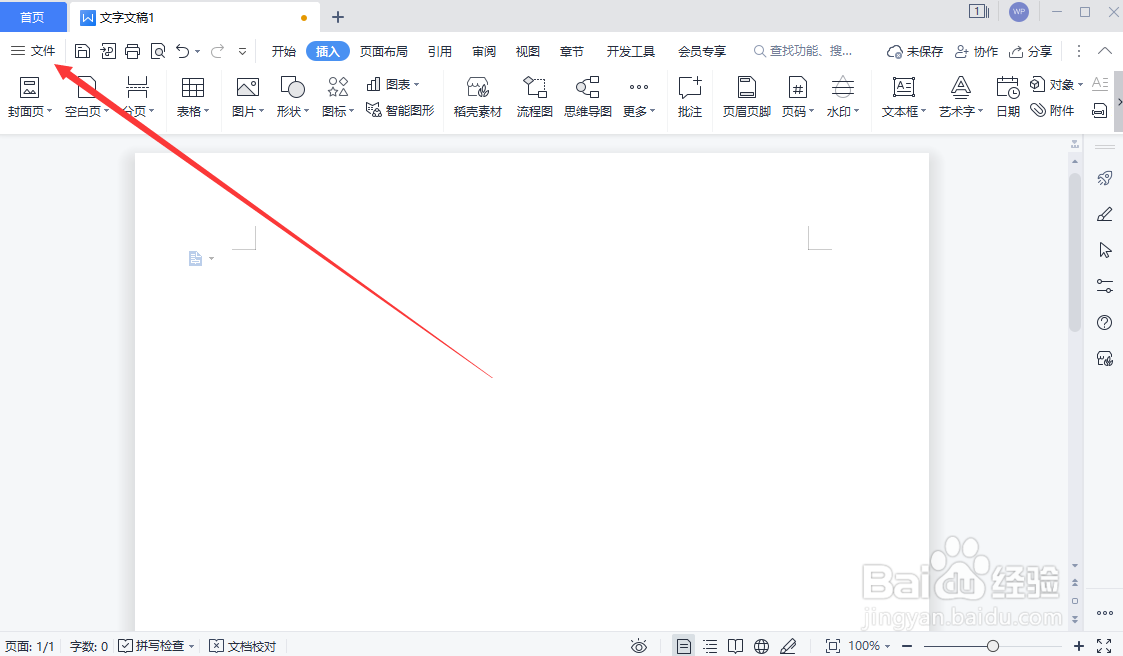Toggle web layout view in status bar
Viewport: 1123px width, 656px height.
tap(761, 646)
